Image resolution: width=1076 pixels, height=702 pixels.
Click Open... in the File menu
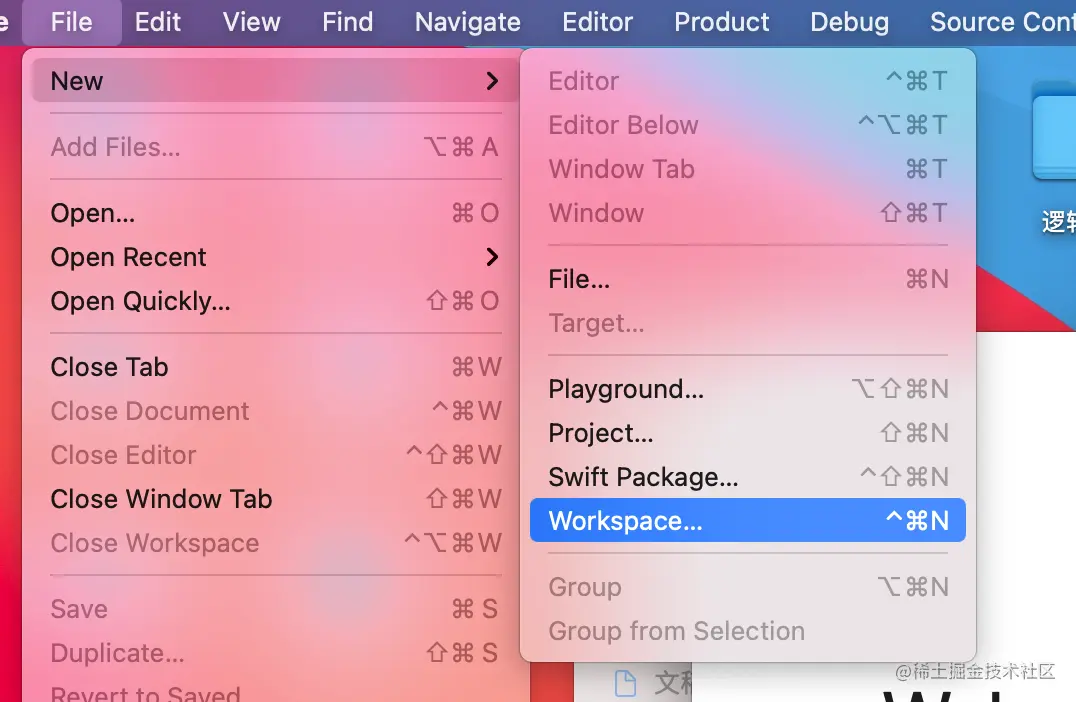[x=92, y=213]
